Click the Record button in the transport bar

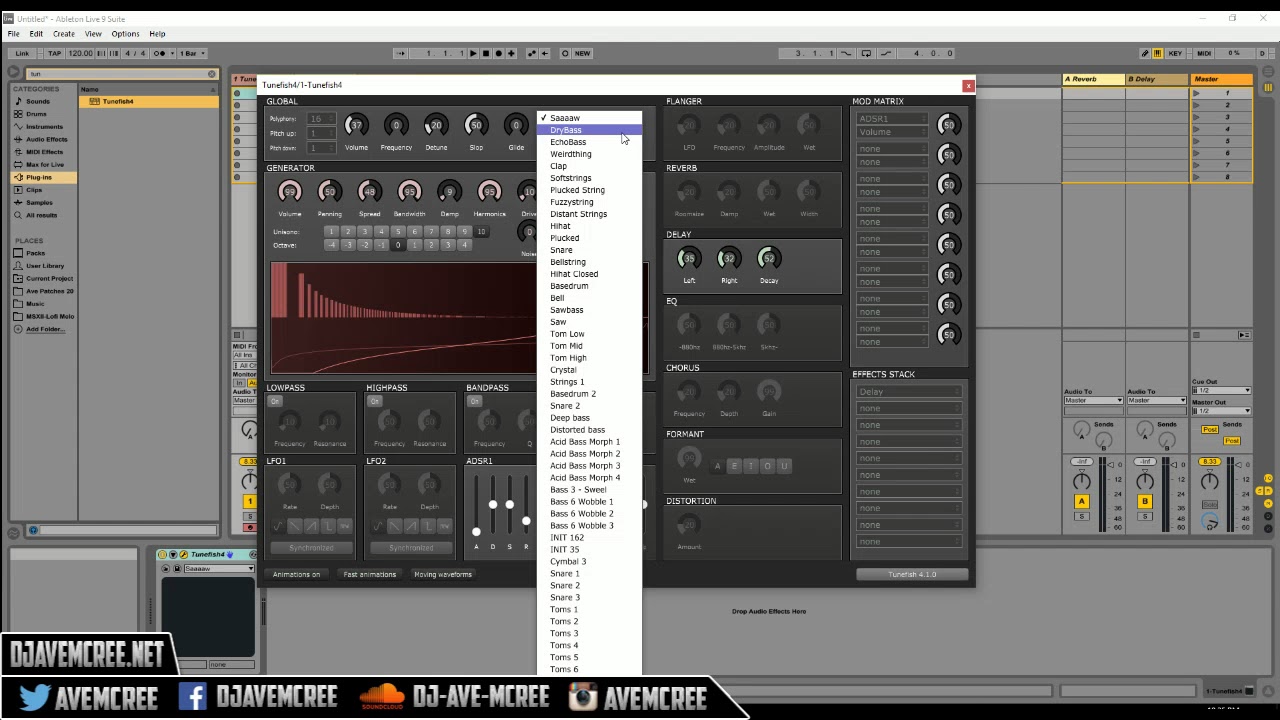click(497, 53)
